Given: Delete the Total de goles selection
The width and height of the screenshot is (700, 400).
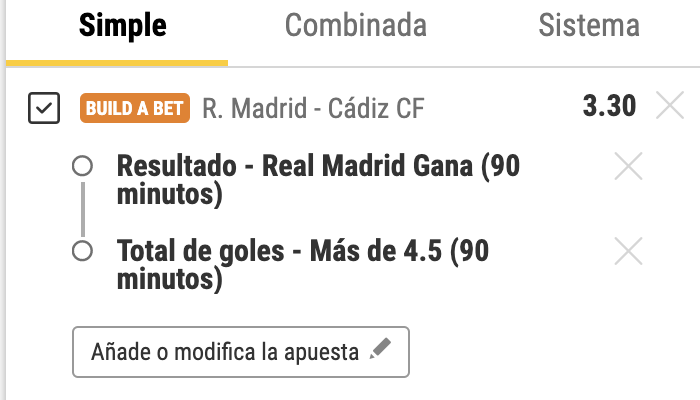Looking at the screenshot, I should pyautogui.click(x=628, y=251).
